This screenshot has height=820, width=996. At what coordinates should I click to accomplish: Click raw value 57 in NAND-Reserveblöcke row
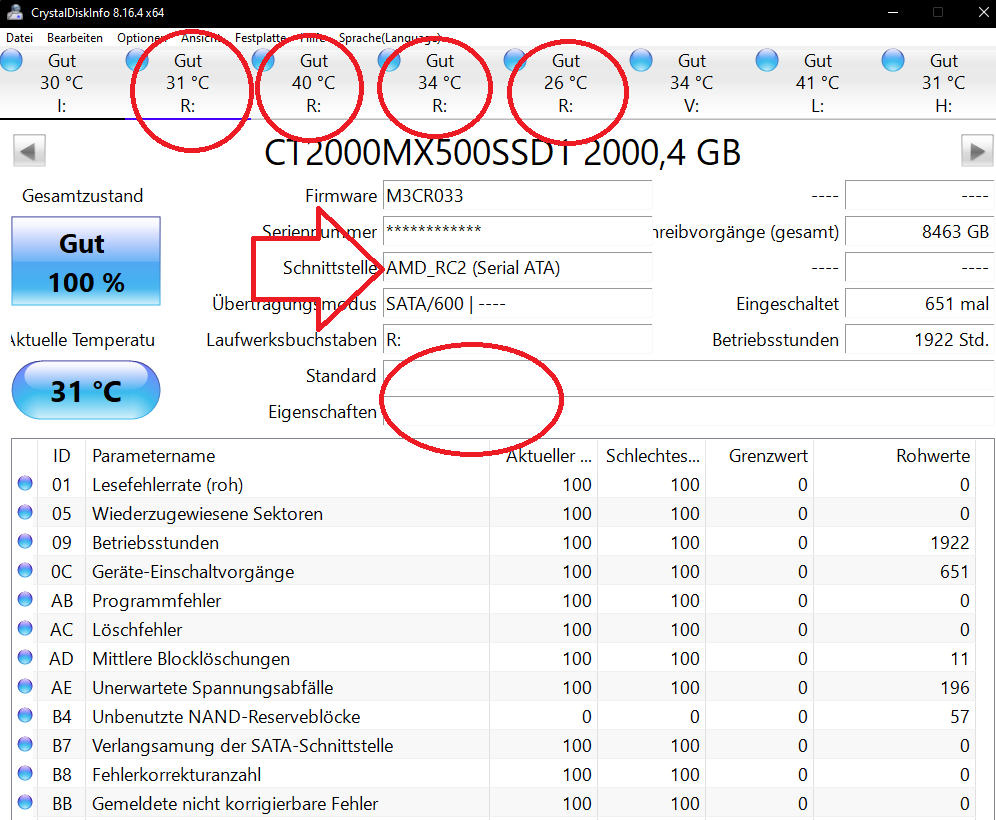[x=960, y=716]
